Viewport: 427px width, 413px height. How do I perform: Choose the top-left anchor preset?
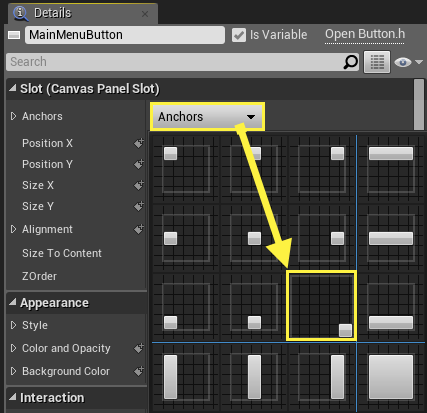coord(186,169)
